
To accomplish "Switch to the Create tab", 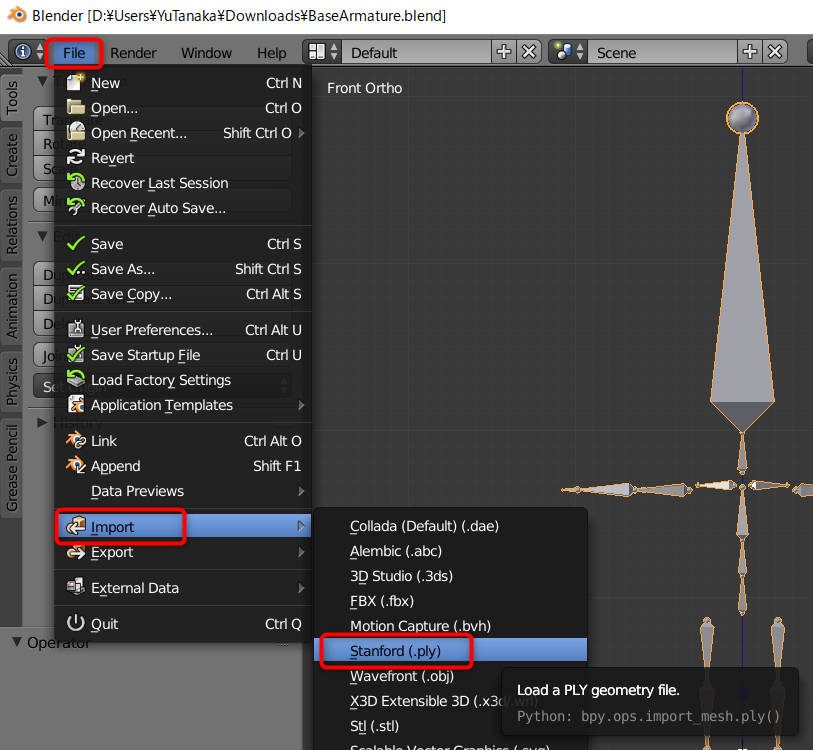I will [x=11, y=154].
